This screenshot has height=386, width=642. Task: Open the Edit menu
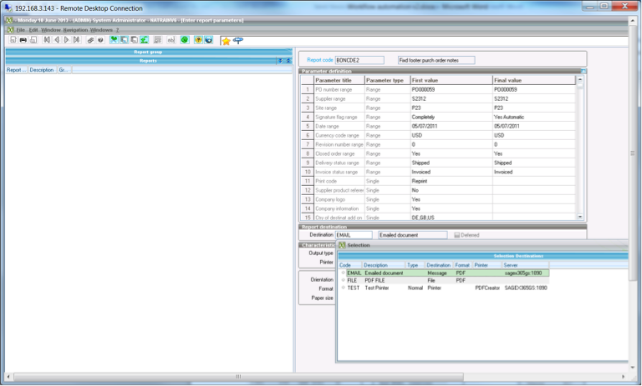pos(33,30)
